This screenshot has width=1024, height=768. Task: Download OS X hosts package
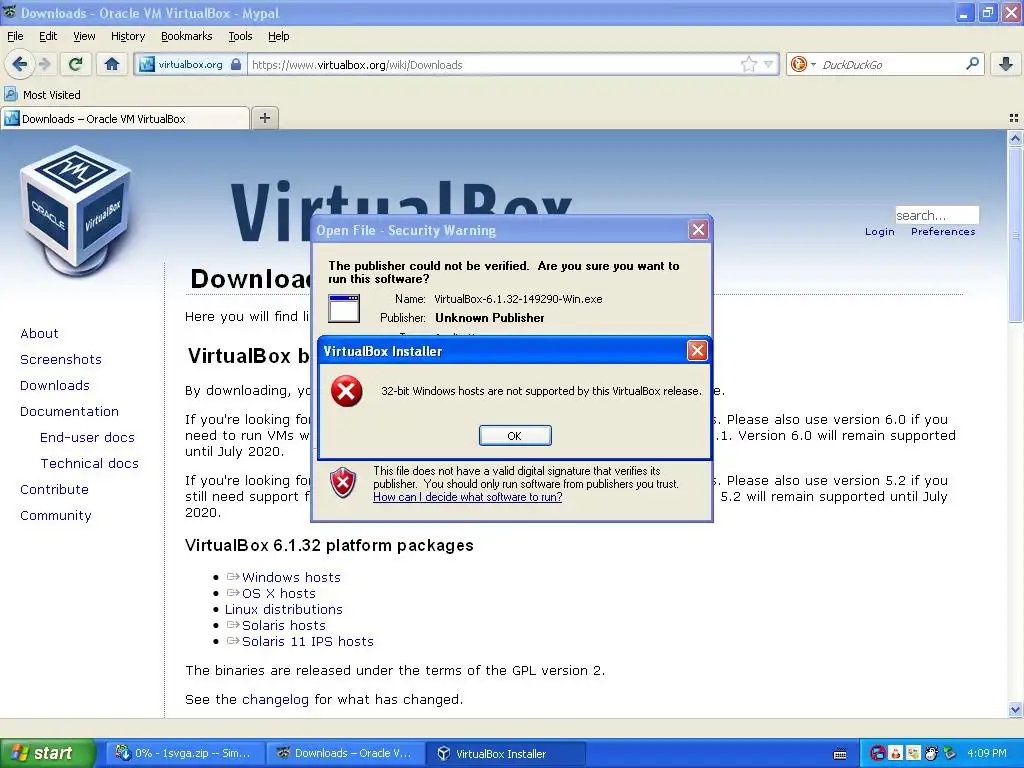tap(278, 593)
